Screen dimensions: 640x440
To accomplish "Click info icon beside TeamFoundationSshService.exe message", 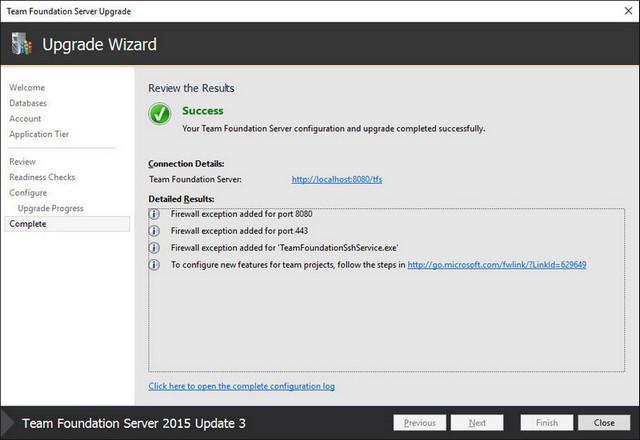I will pyautogui.click(x=154, y=248).
